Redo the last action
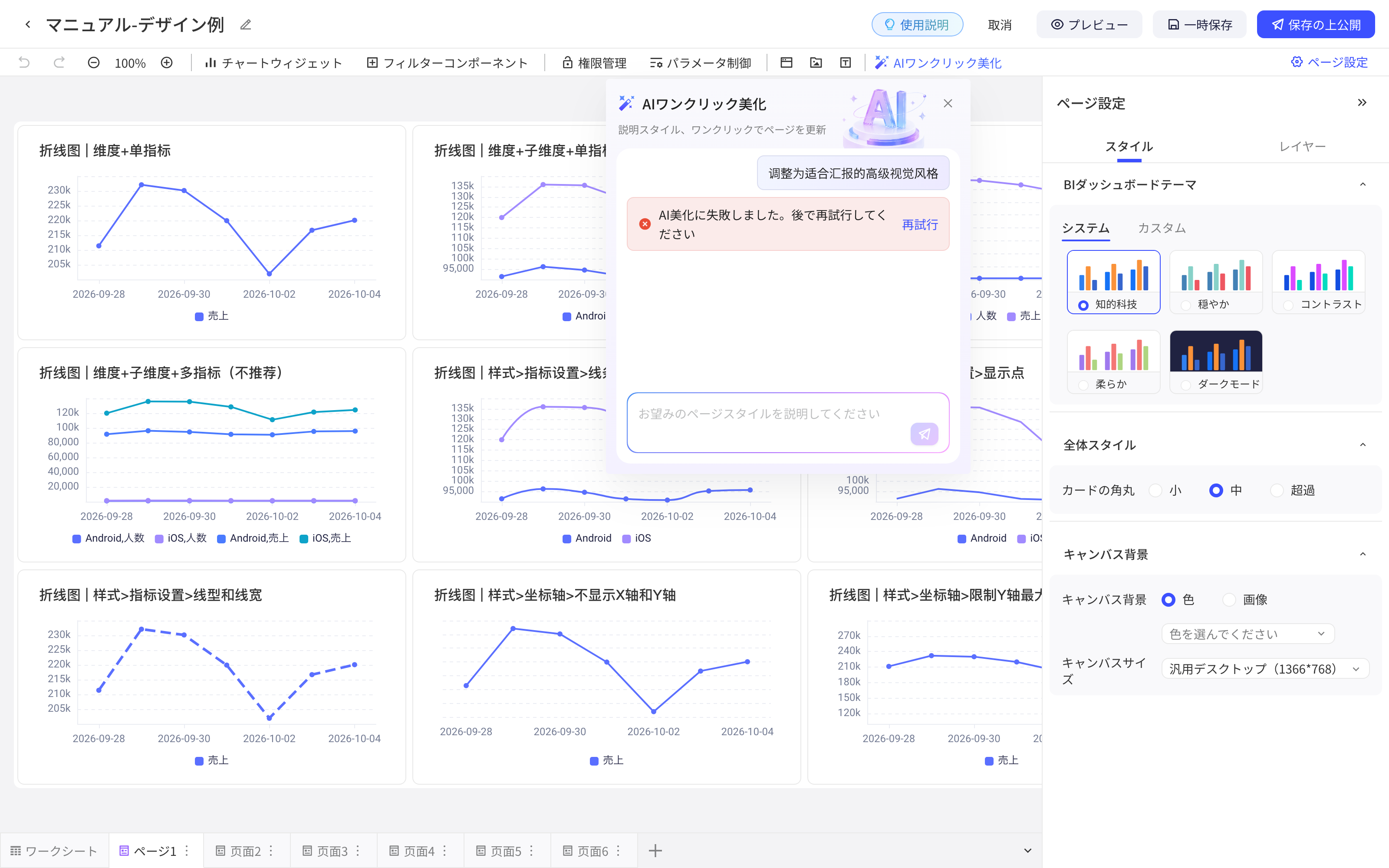1389x868 pixels. tap(59, 62)
